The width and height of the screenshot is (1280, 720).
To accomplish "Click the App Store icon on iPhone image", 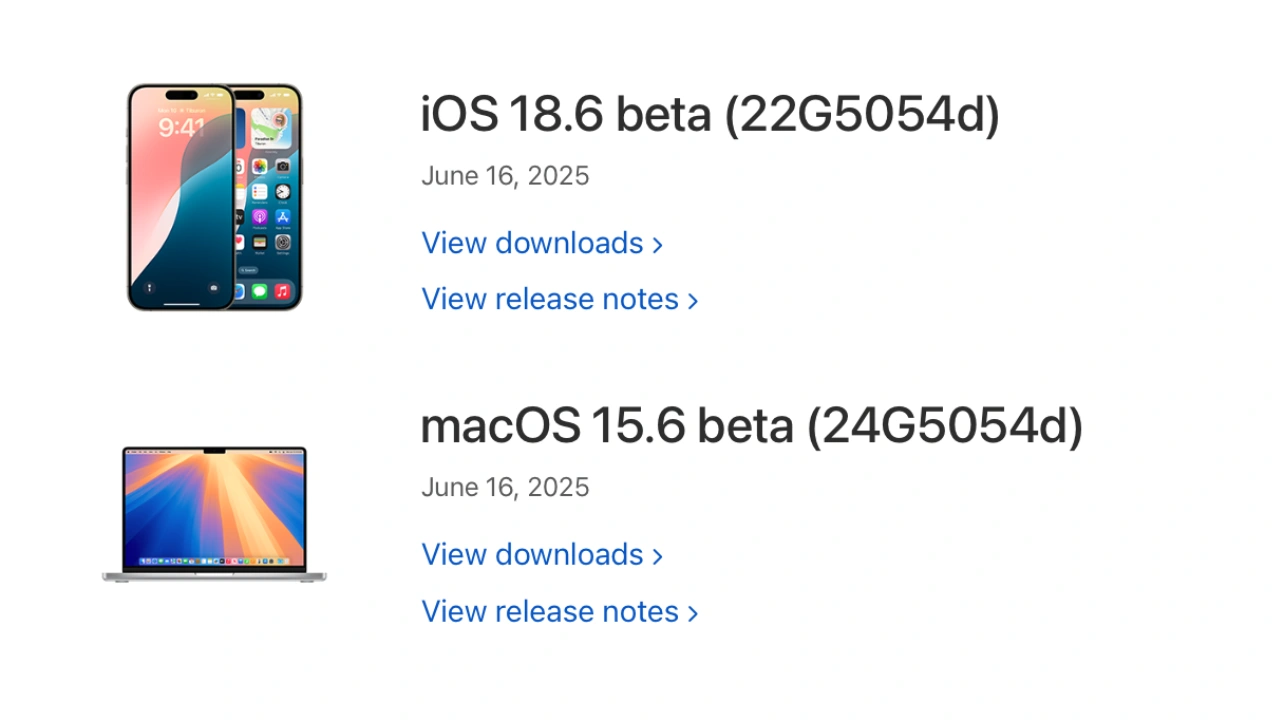I will [x=283, y=217].
